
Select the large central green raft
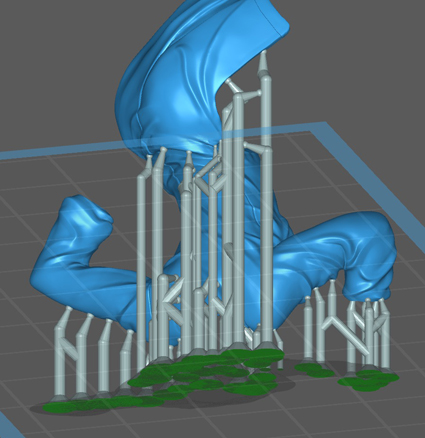click(207, 372)
